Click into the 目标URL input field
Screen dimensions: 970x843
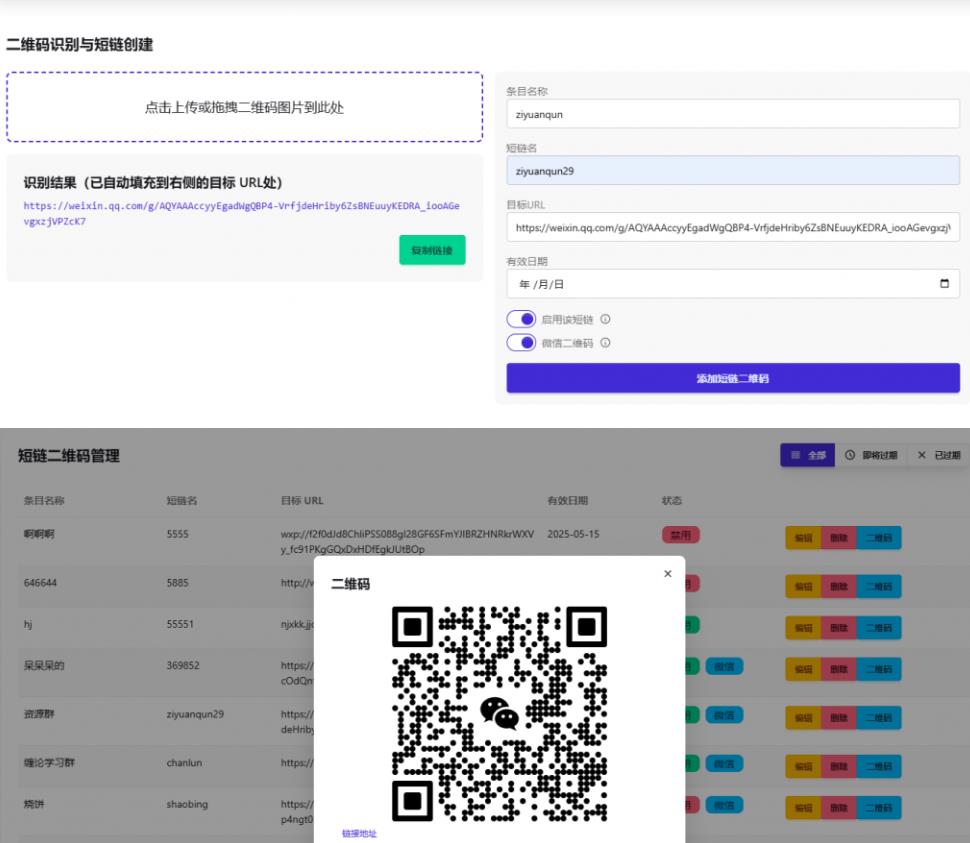[733, 228]
